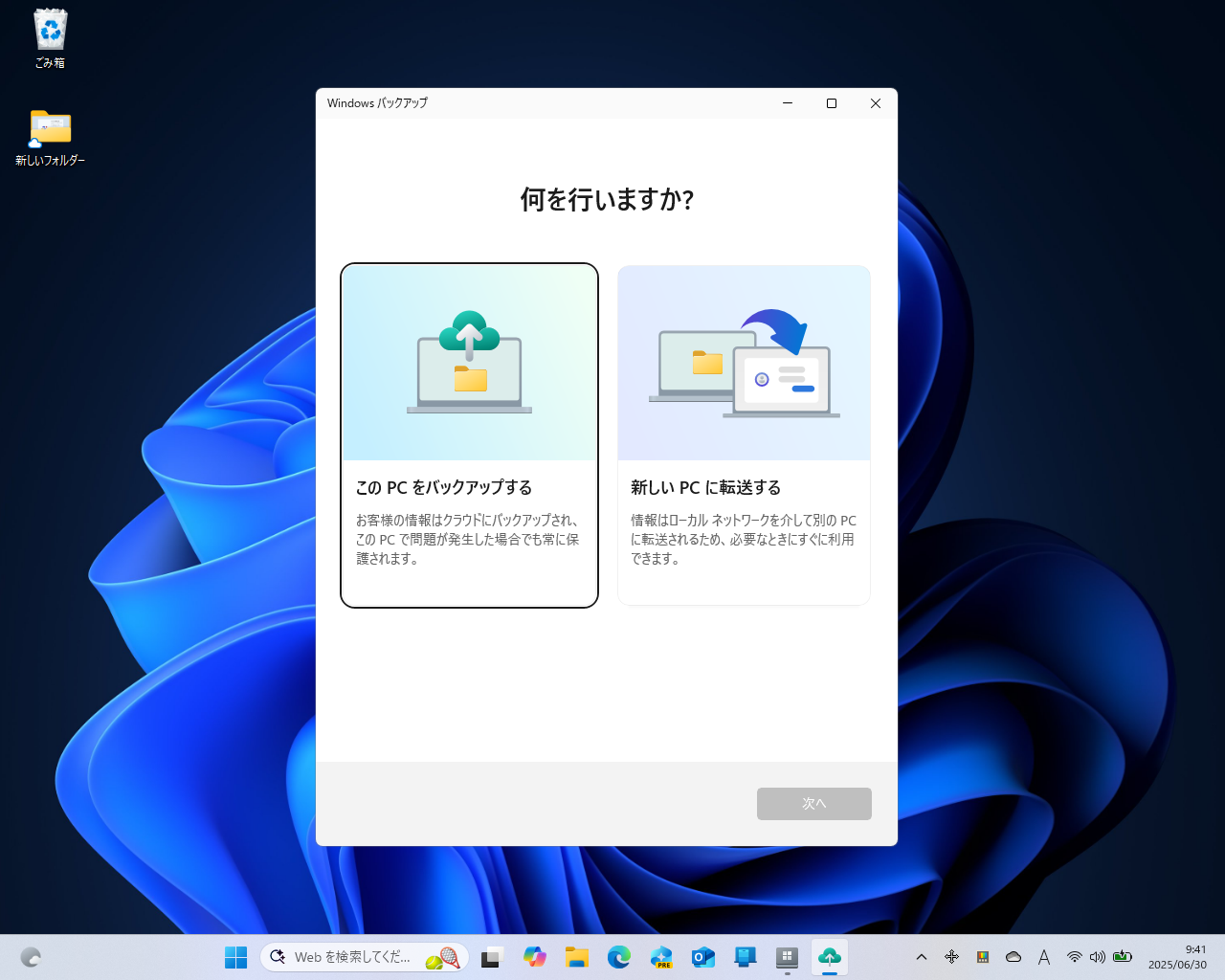Toggle the IME input mode indicator

[1044, 956]
